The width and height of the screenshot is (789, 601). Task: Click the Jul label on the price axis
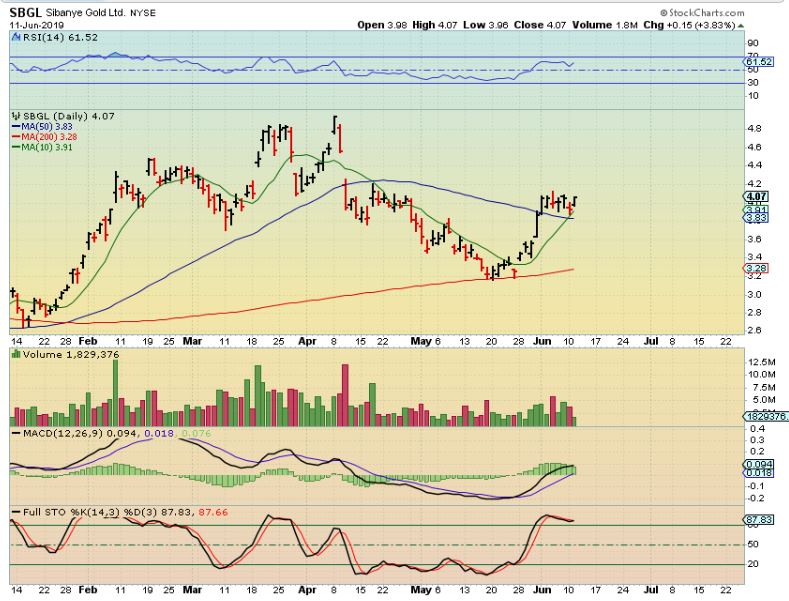652,341
